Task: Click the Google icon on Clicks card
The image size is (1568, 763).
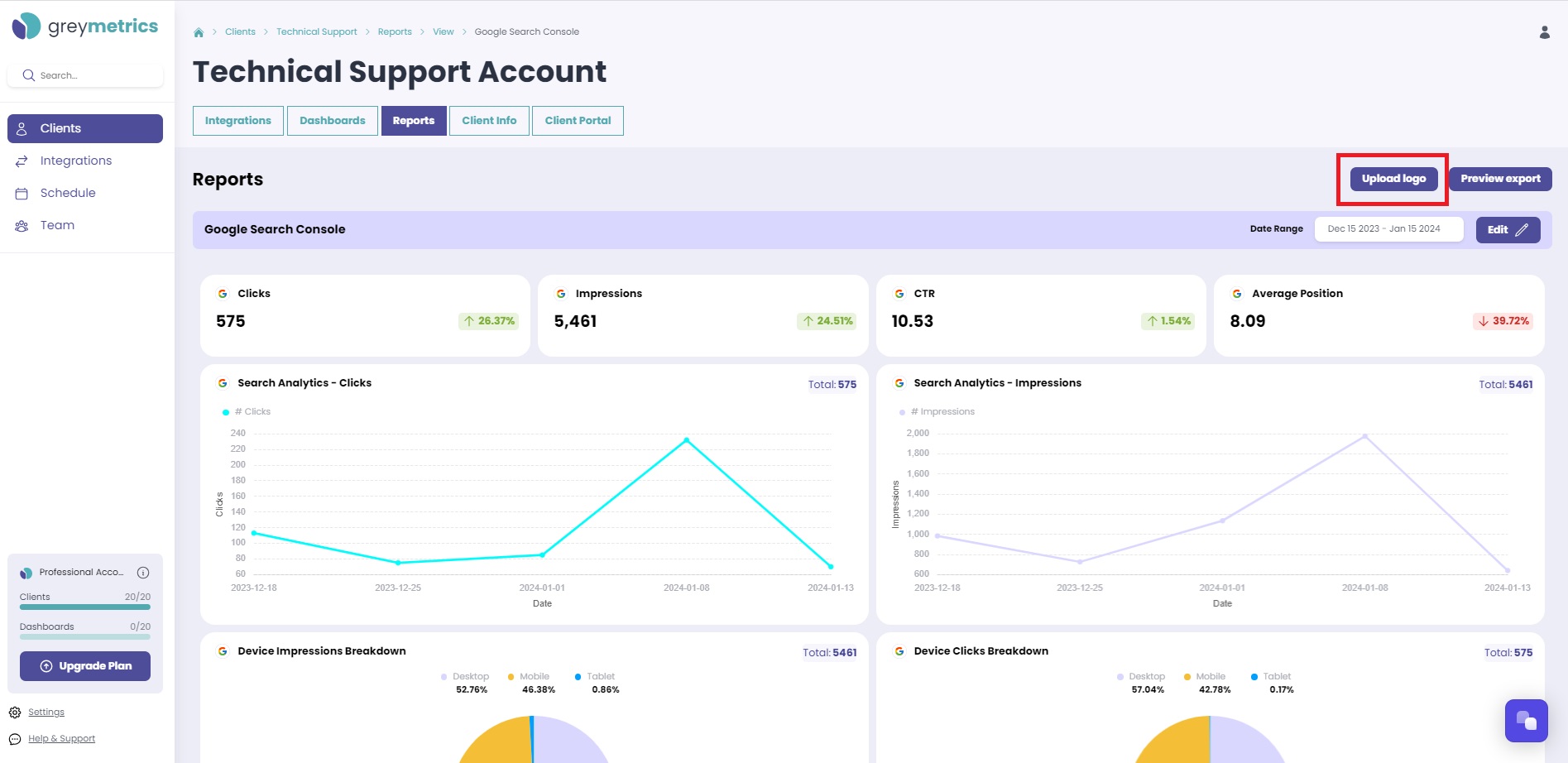Action: click(223, 294)
